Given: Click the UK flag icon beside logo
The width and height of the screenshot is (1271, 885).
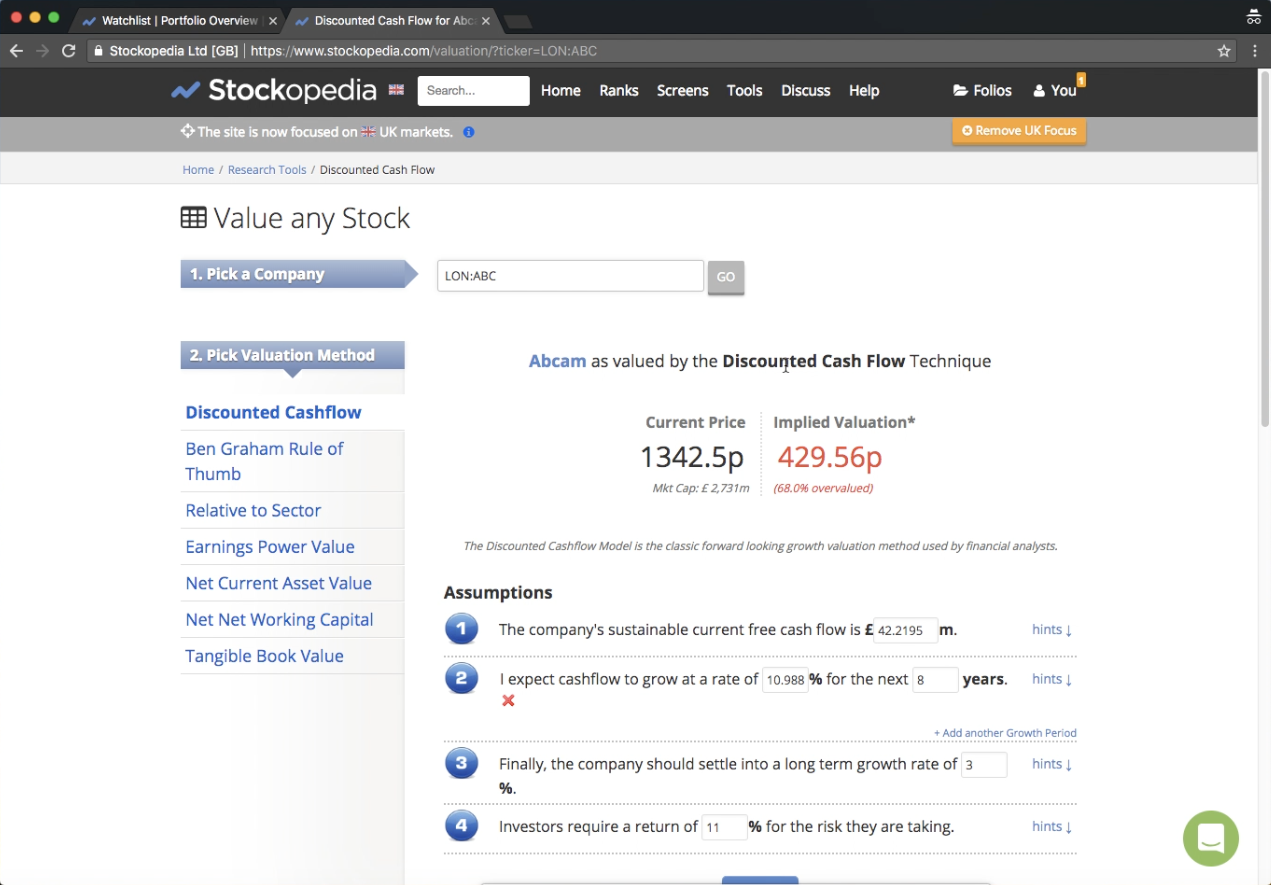Looking at the screenshot, I should (x=396, y=90).
